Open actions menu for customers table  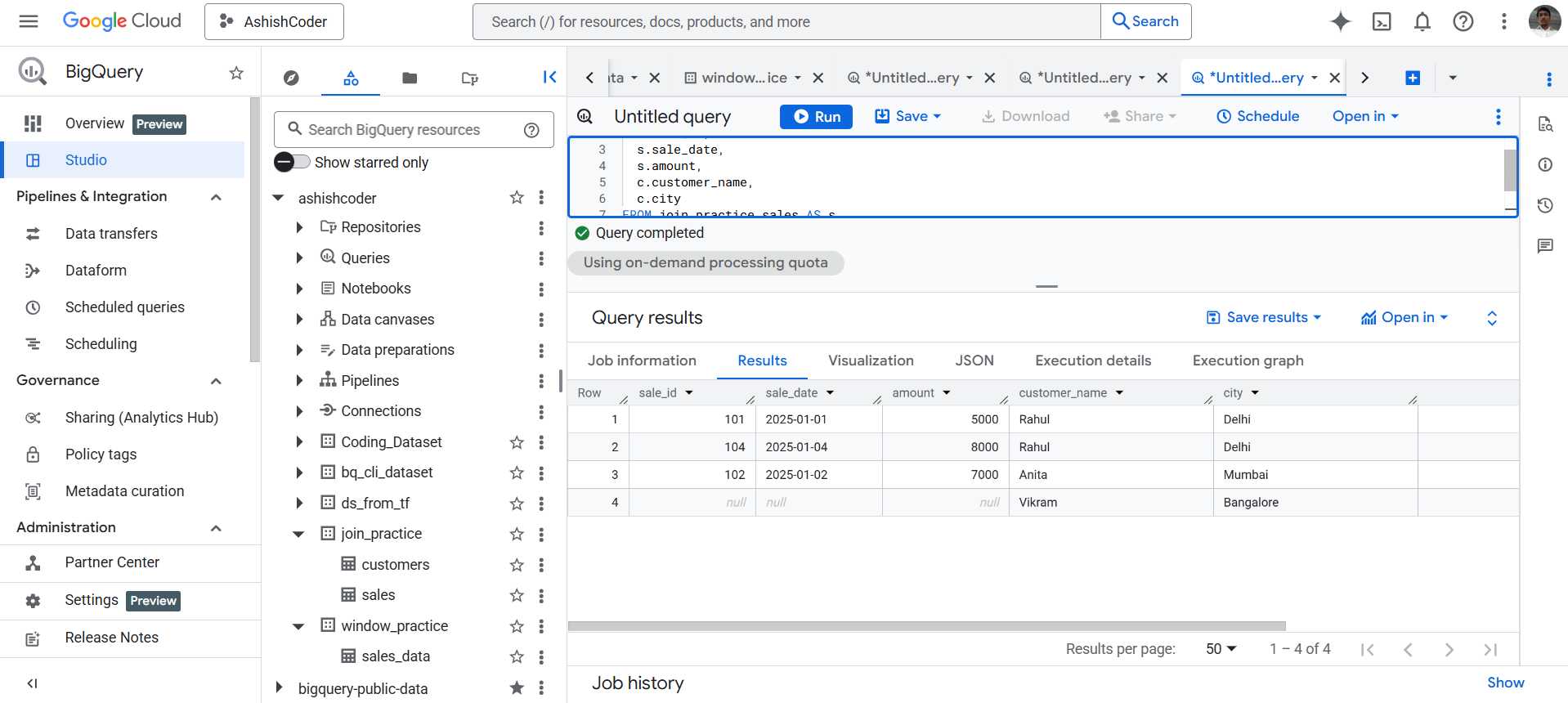point(541,565)
